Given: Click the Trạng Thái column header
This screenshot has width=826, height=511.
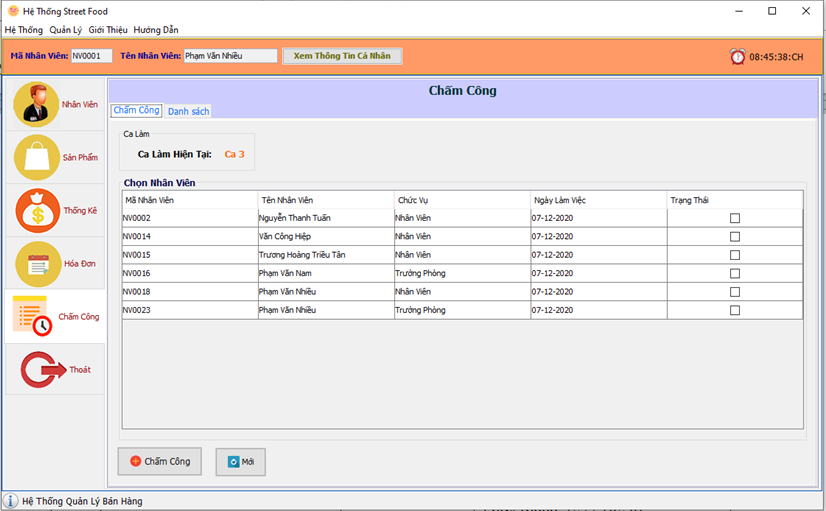Looking at the screenshot, I should pyautogui.click(x=735, y=200).
